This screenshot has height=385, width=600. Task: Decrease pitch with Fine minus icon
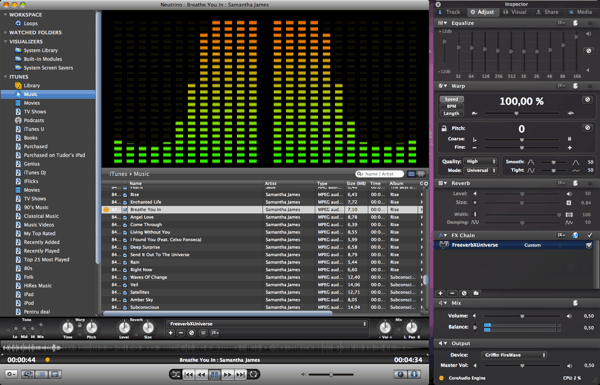click(x=474, y=148)
